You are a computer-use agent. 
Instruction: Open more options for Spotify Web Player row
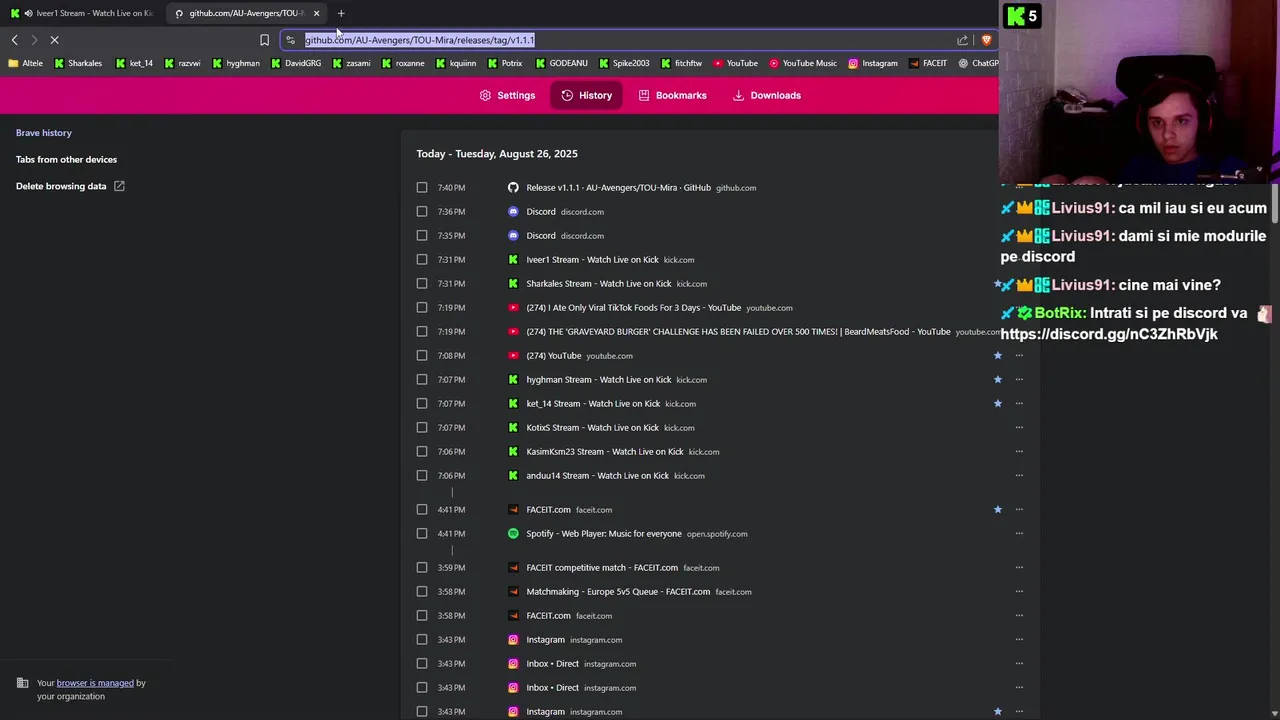click(1019, 534)
